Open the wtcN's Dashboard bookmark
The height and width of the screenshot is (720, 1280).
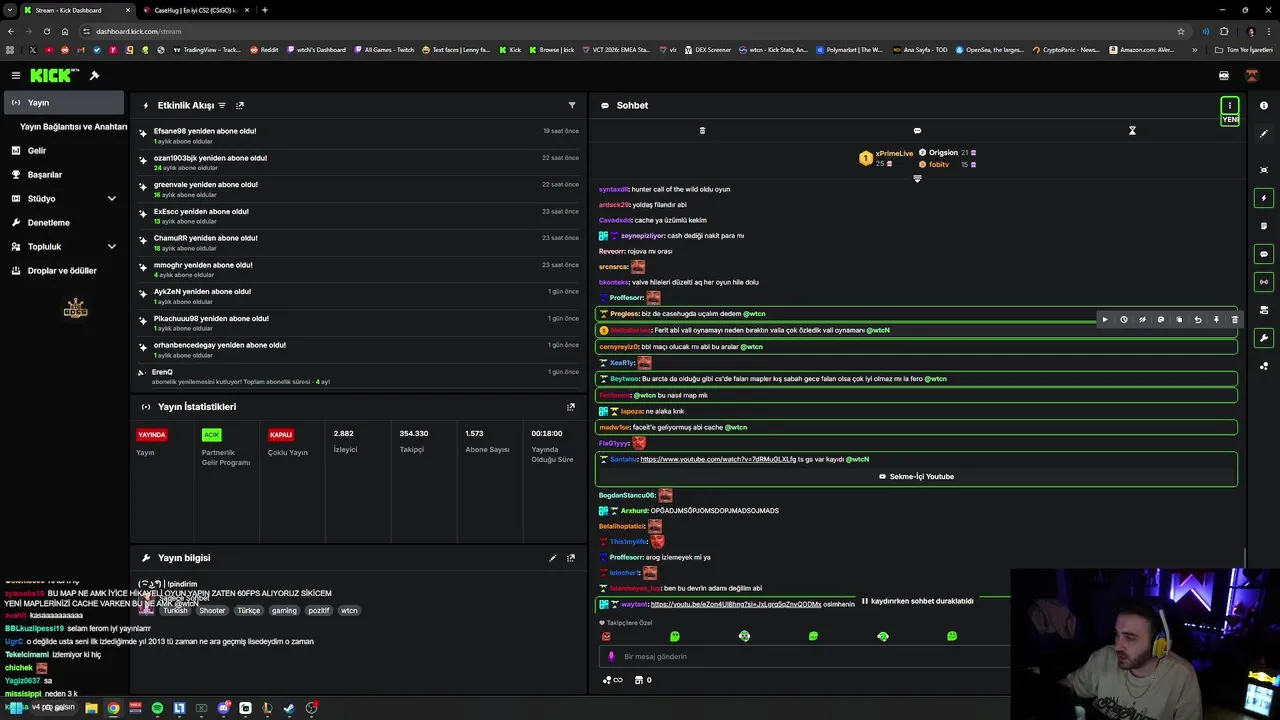[x=316, y=49]
